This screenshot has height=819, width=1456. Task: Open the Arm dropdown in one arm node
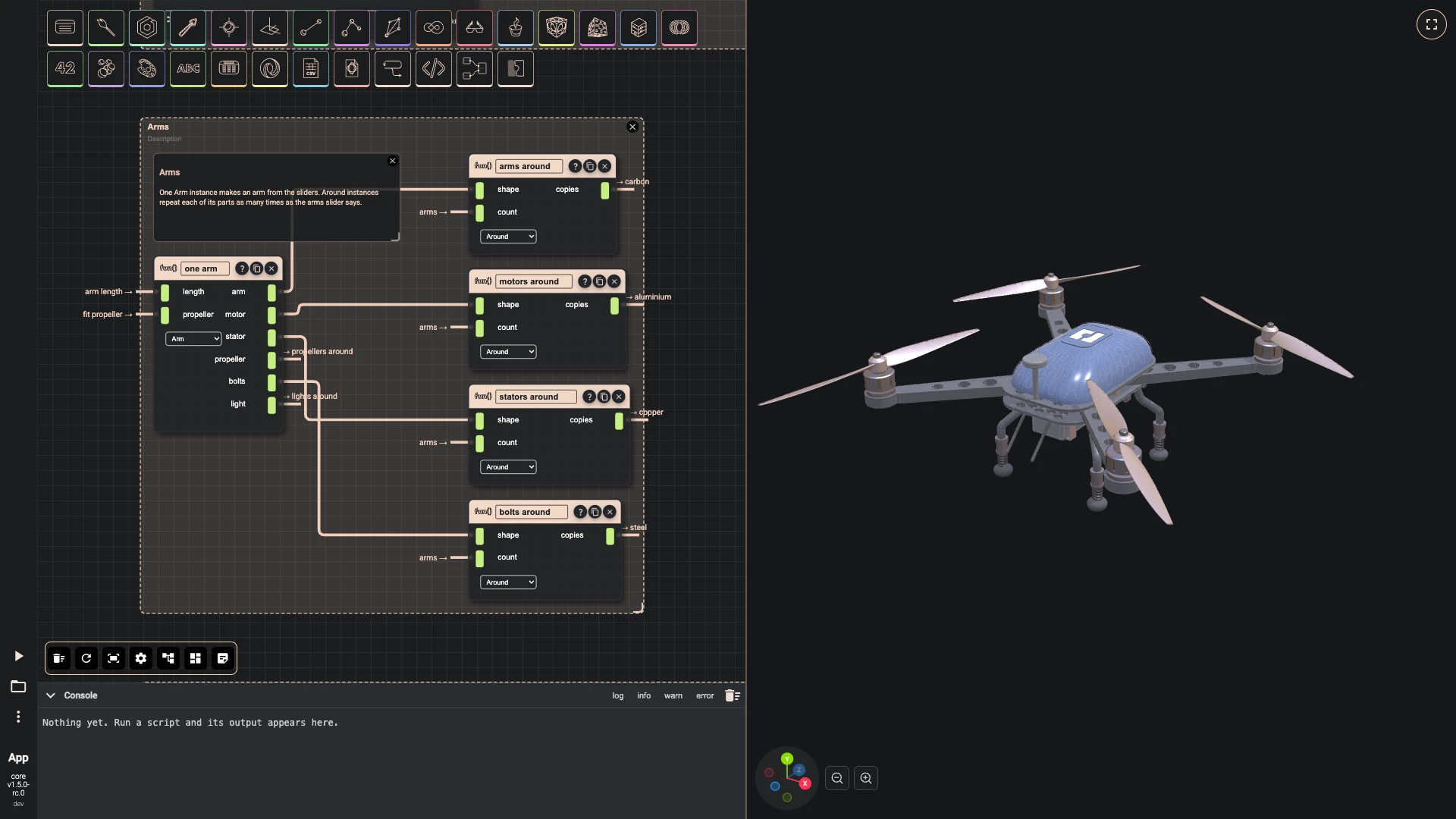(193, 339)
